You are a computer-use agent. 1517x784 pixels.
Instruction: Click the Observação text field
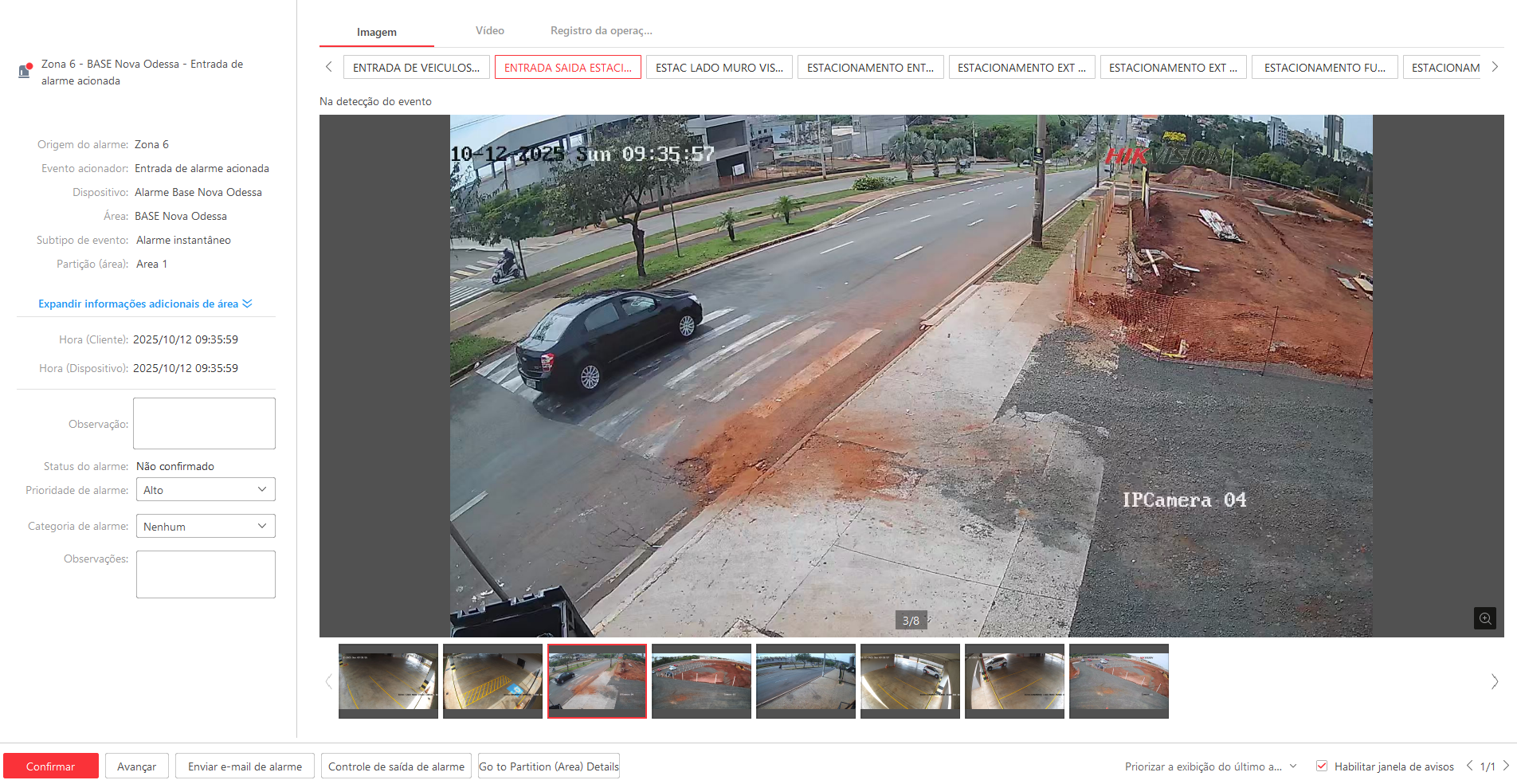pos(204,423)
